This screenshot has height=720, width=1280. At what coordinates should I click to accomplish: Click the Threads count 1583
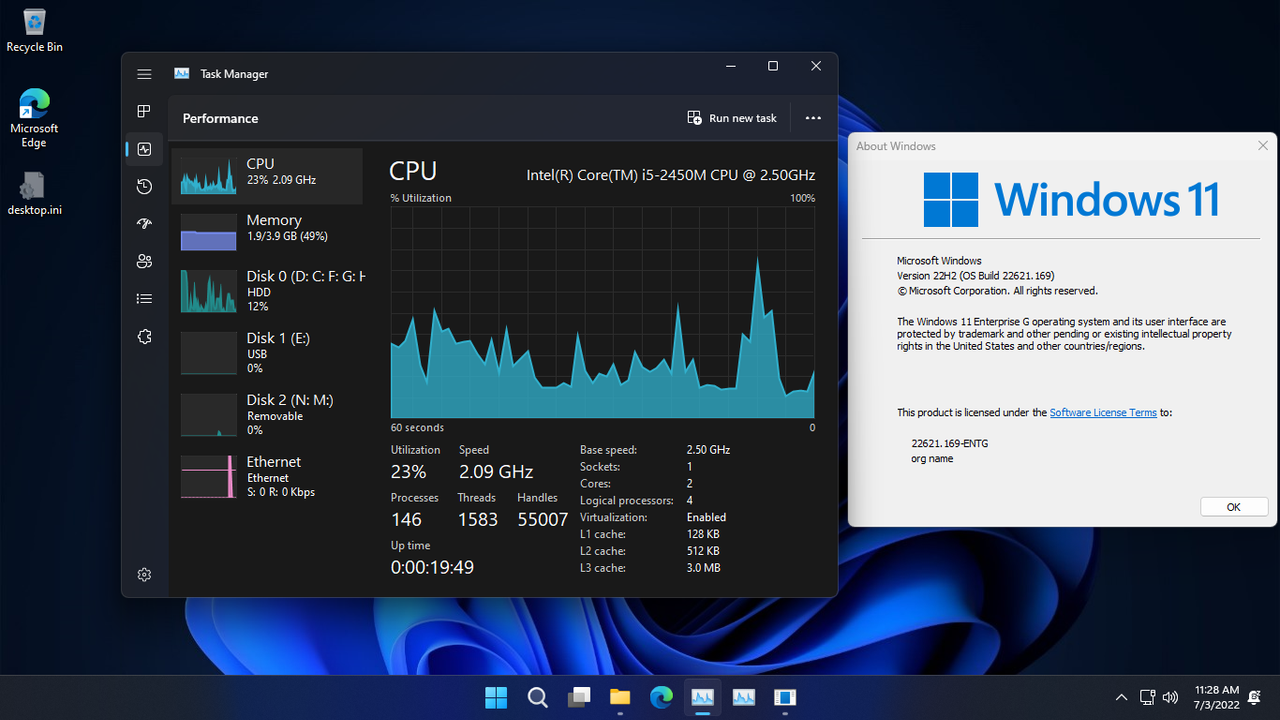click(x=477, y=519)
